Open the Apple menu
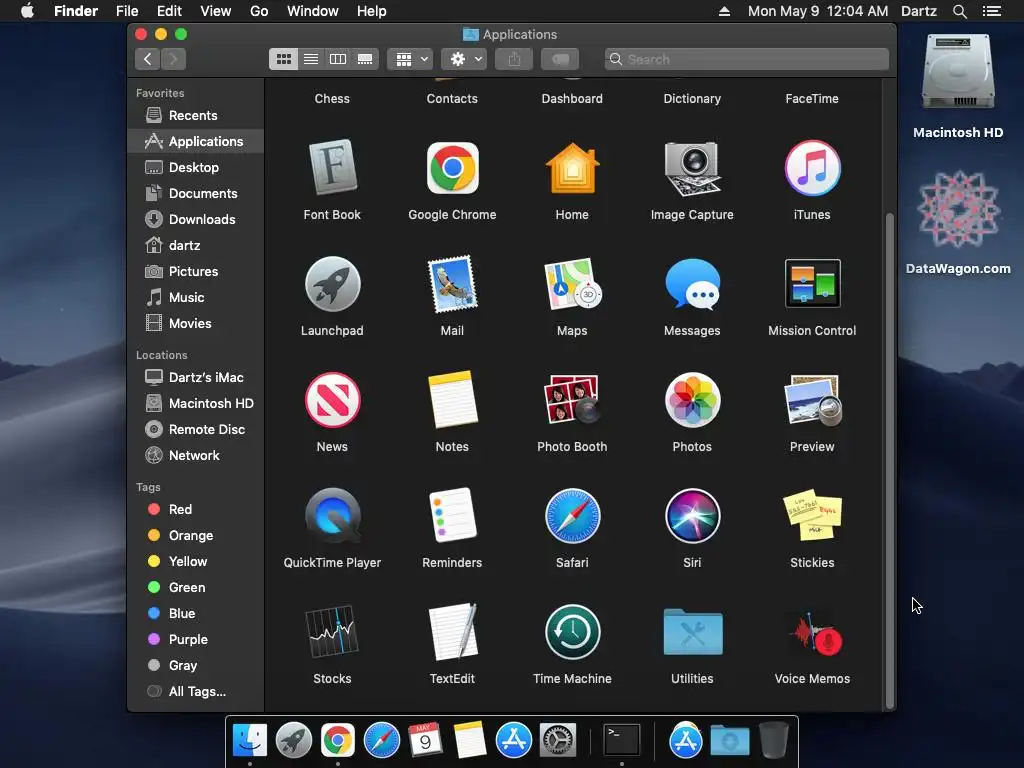The height and width of the screenshot is (768, 1024). click(27, 11)
